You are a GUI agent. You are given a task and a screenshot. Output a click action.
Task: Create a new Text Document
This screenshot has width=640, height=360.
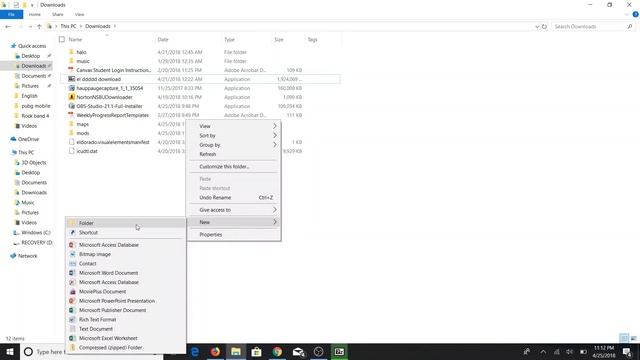click(125, 329)
